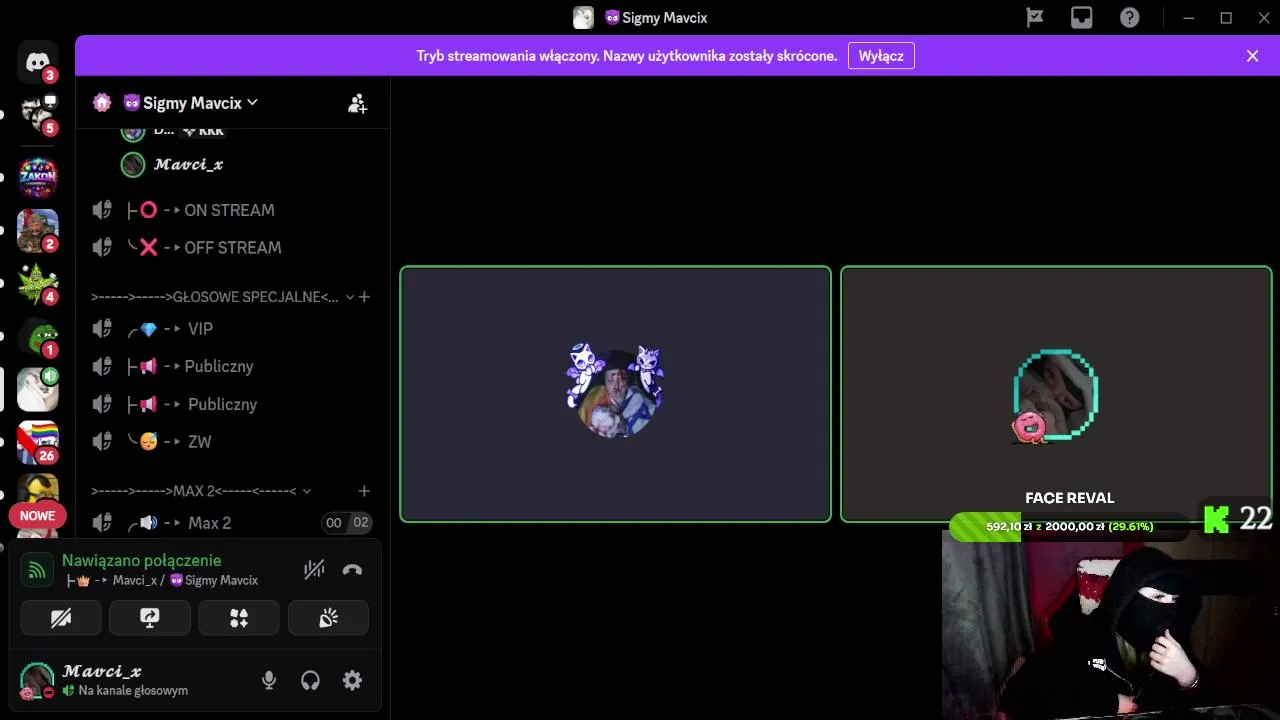
Task: Click the donation goal progress bar
Action: pos(1070,526)
